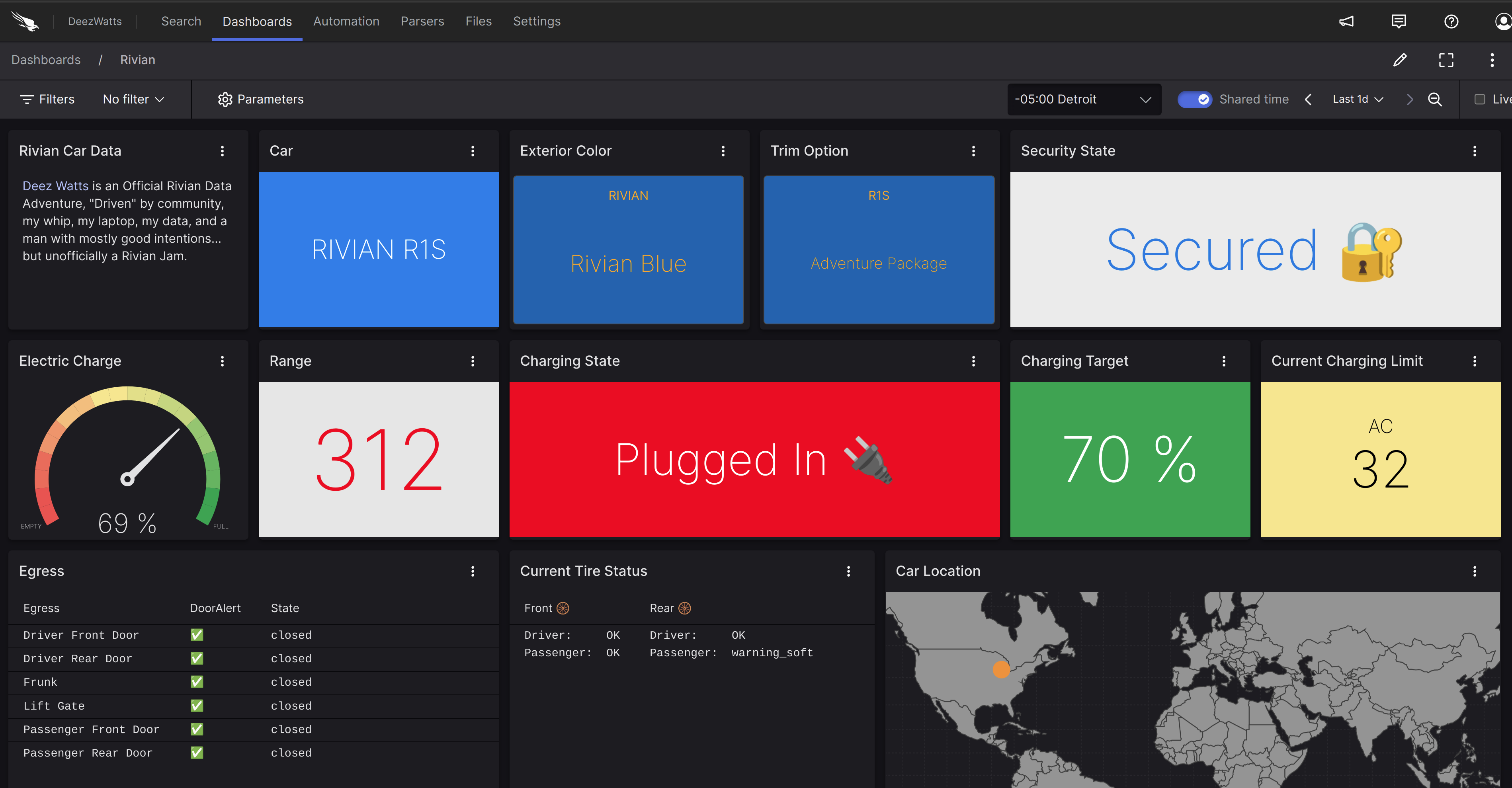Open the feedback chat icon
This screenshot has width=1512, height=788.
click(x=1398, y=22)
